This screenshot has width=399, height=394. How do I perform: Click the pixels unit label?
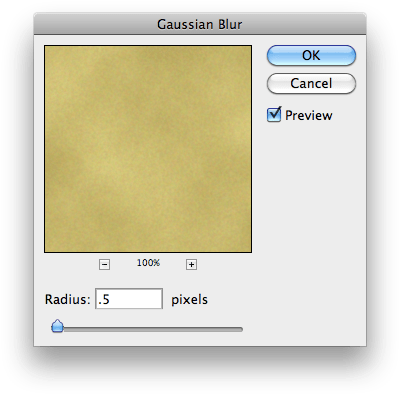[x=189, y=300]
